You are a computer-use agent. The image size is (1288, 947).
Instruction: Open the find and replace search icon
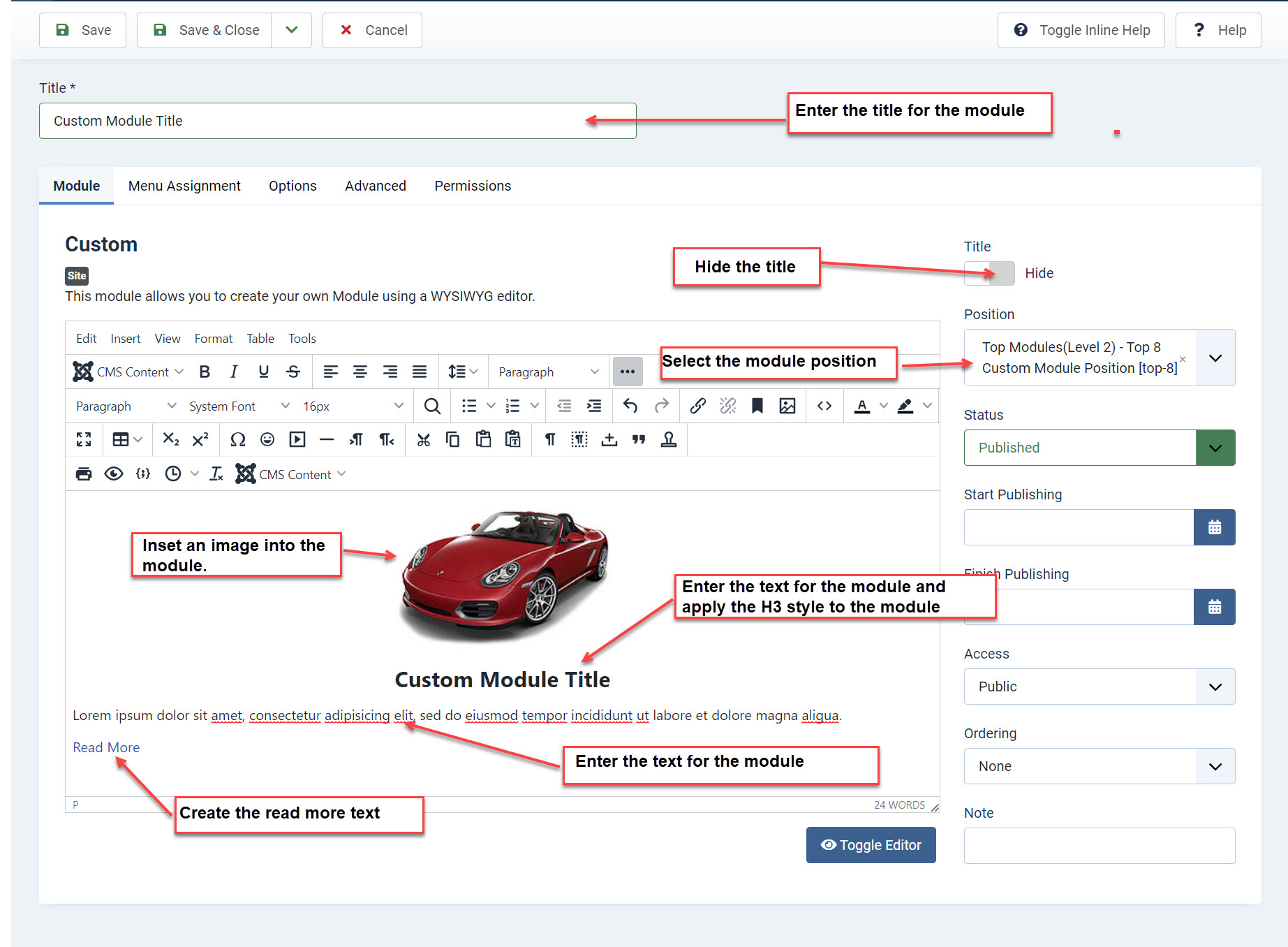[432, 406]
